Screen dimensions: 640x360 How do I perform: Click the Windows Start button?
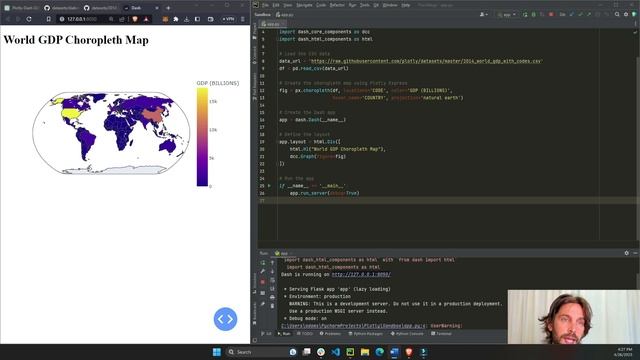click(x=217, y=352)
